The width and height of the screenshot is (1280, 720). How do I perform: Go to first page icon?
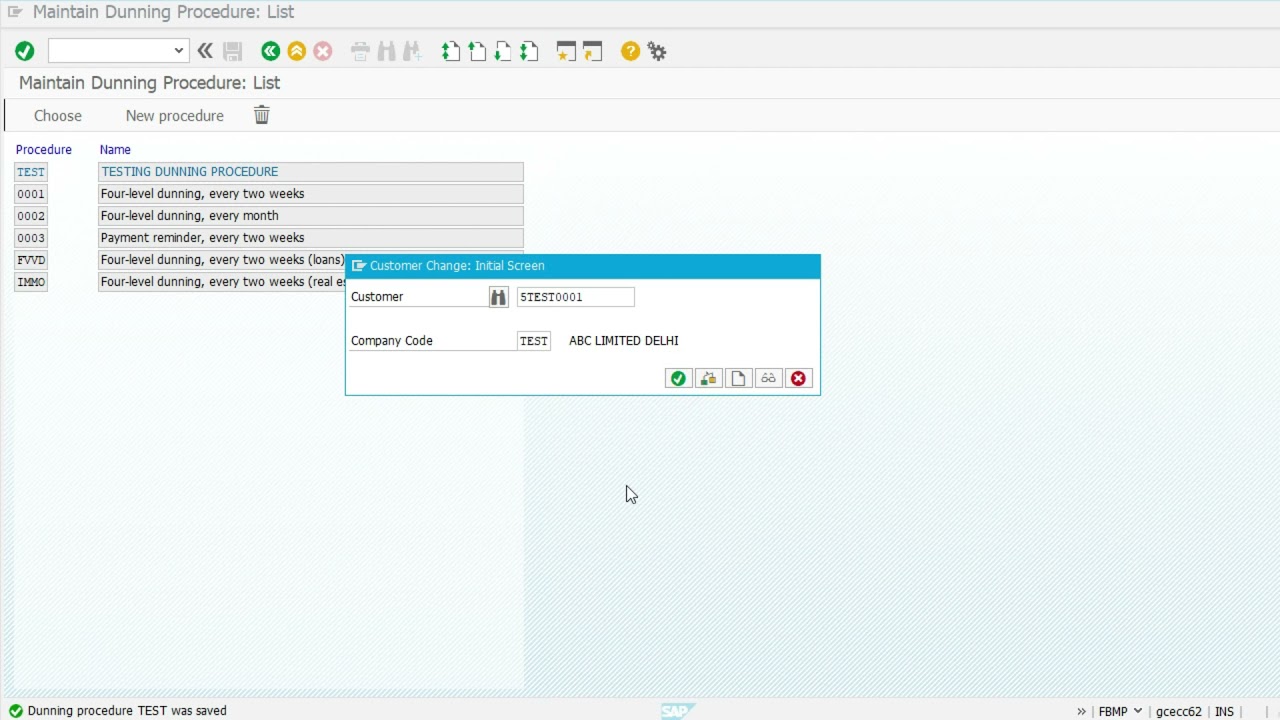tap(451, 51)
